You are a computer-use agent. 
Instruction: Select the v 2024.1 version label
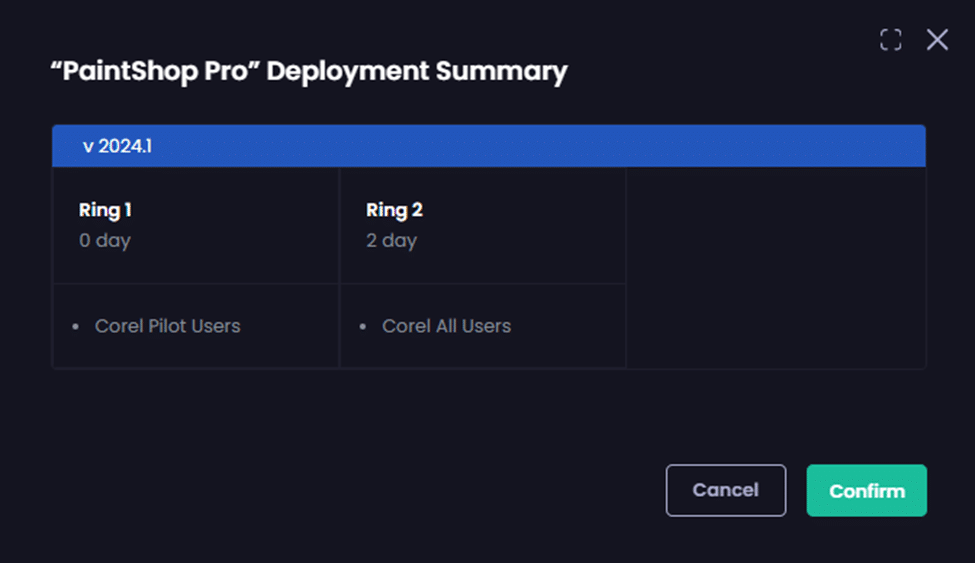coord(117,146)
